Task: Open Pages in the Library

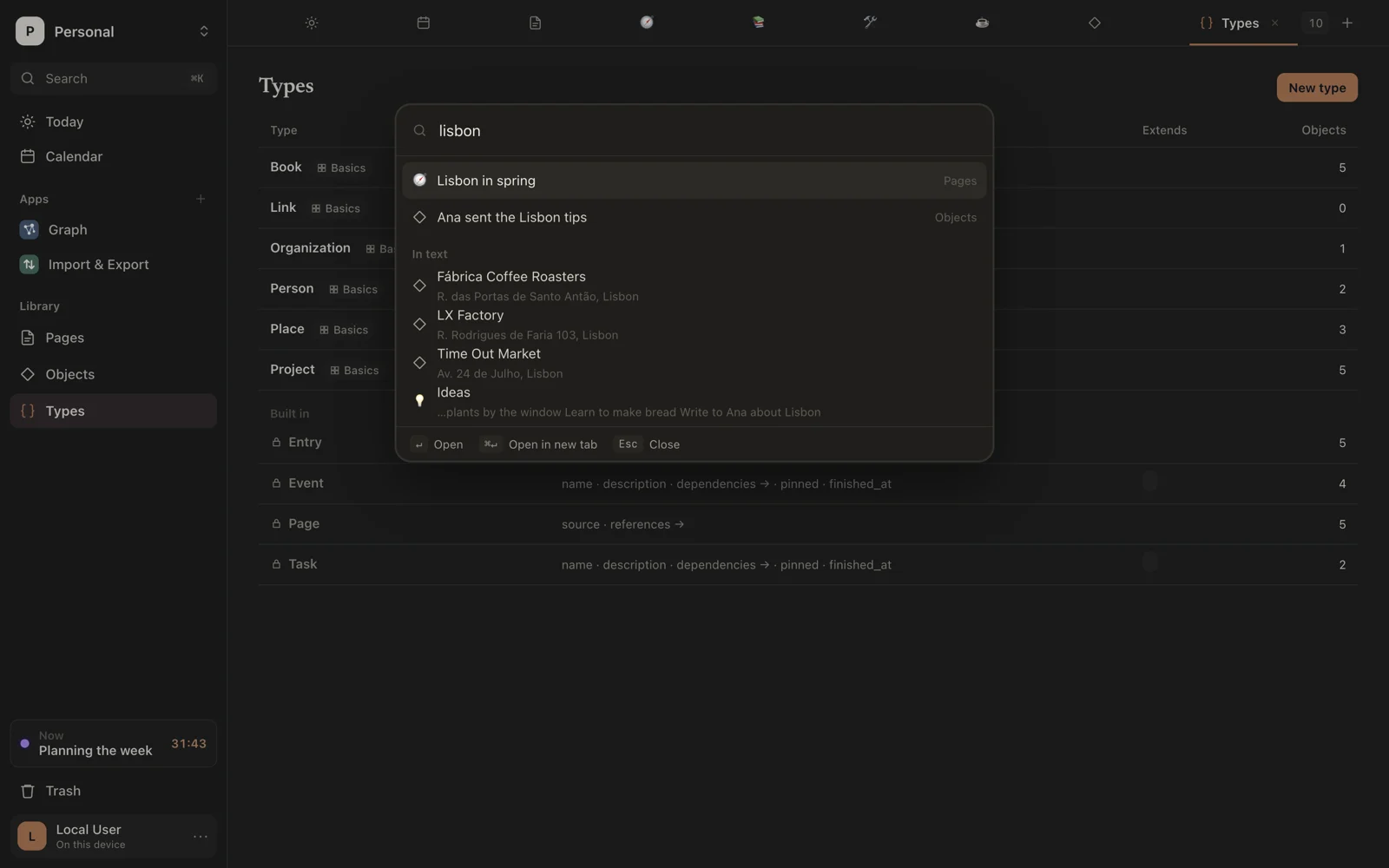Action: click(114, 338)
